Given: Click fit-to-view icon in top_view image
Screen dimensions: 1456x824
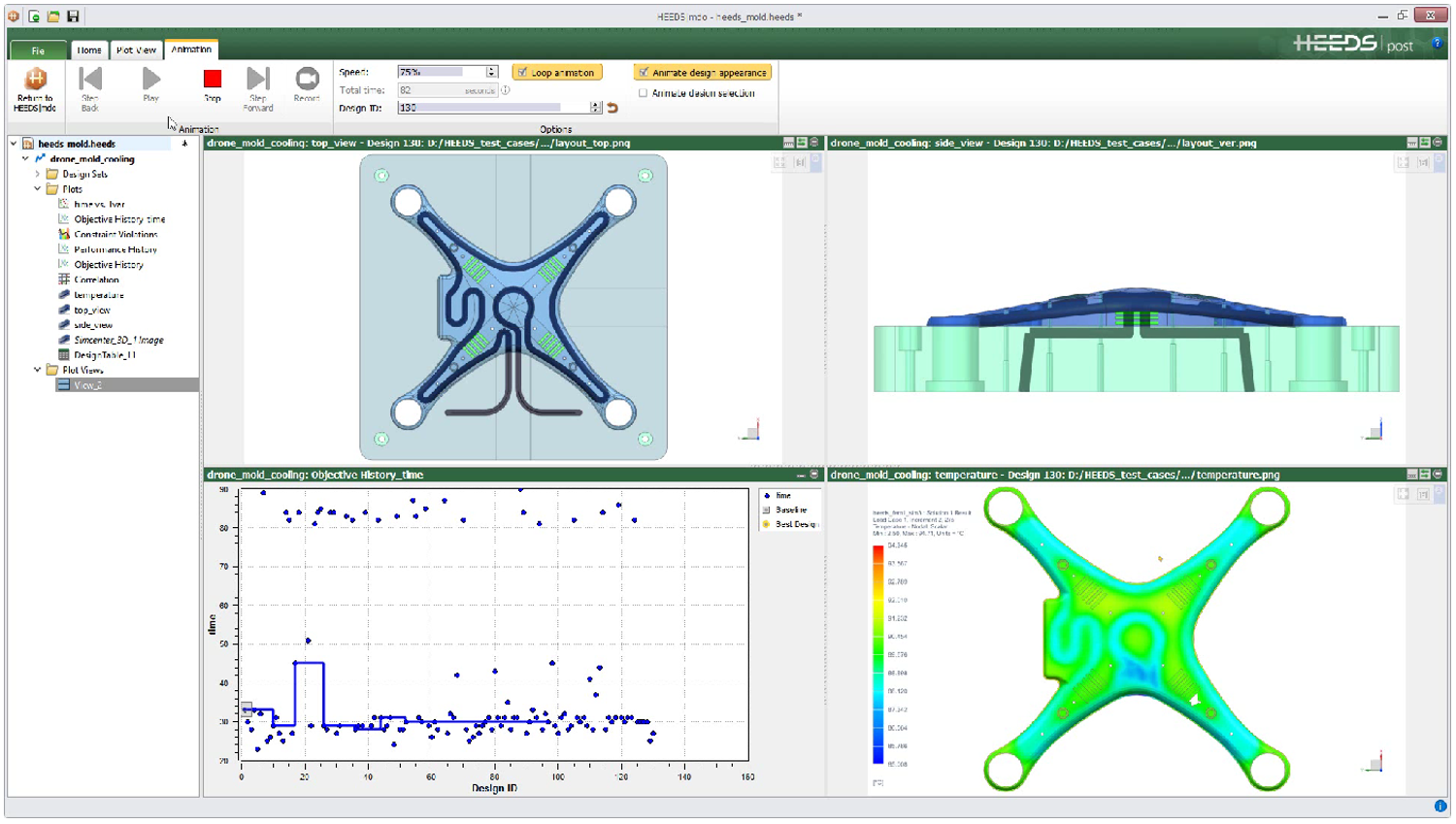Looking at the screenshot, I should (779, 162).
